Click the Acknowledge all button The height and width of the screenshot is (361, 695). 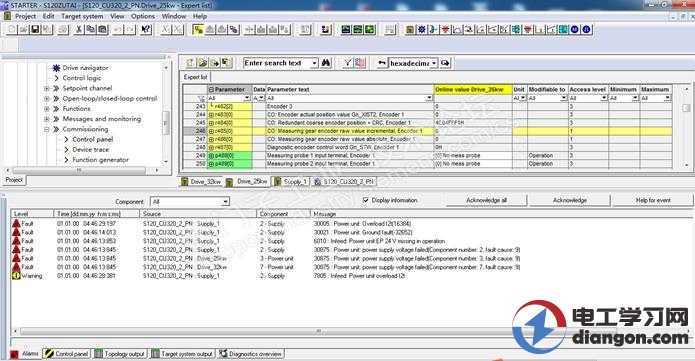pos(486,200)
